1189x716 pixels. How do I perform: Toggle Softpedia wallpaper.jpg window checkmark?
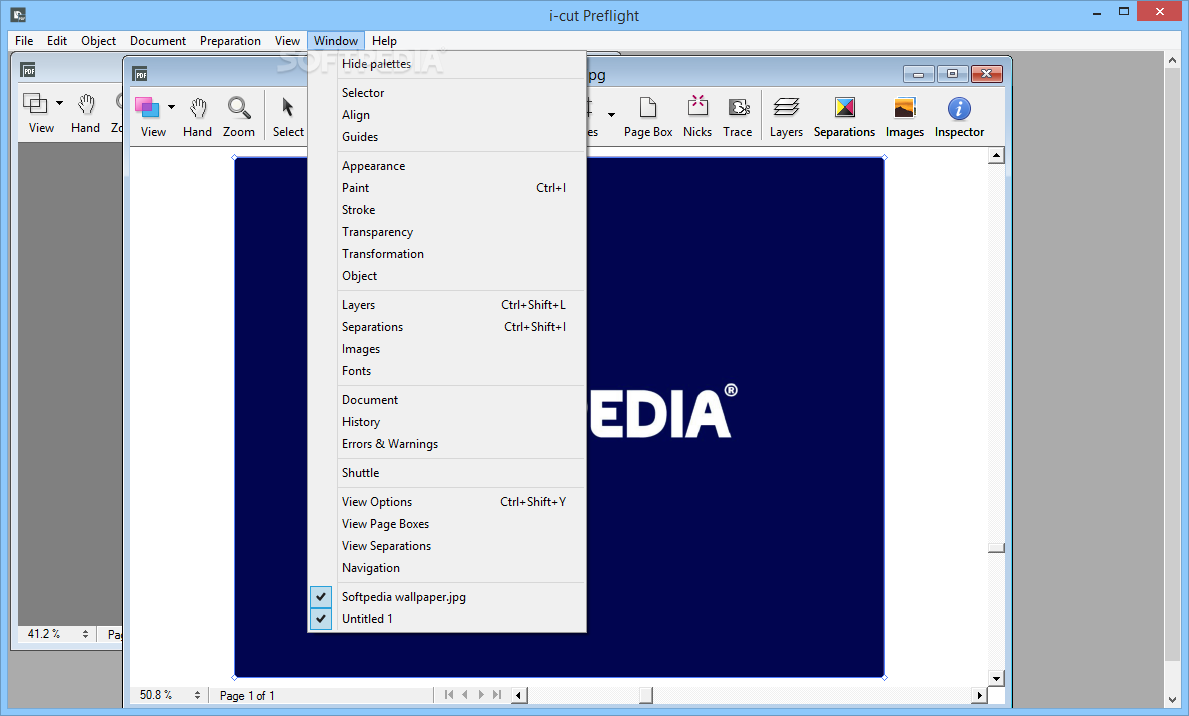(x=321, y=597)
